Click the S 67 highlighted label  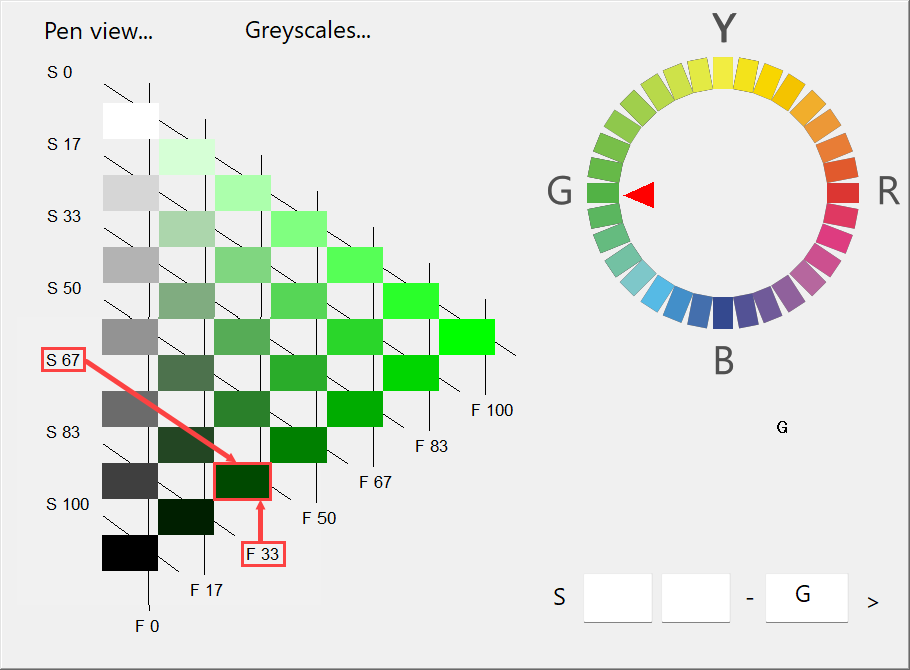click(63, 359)
